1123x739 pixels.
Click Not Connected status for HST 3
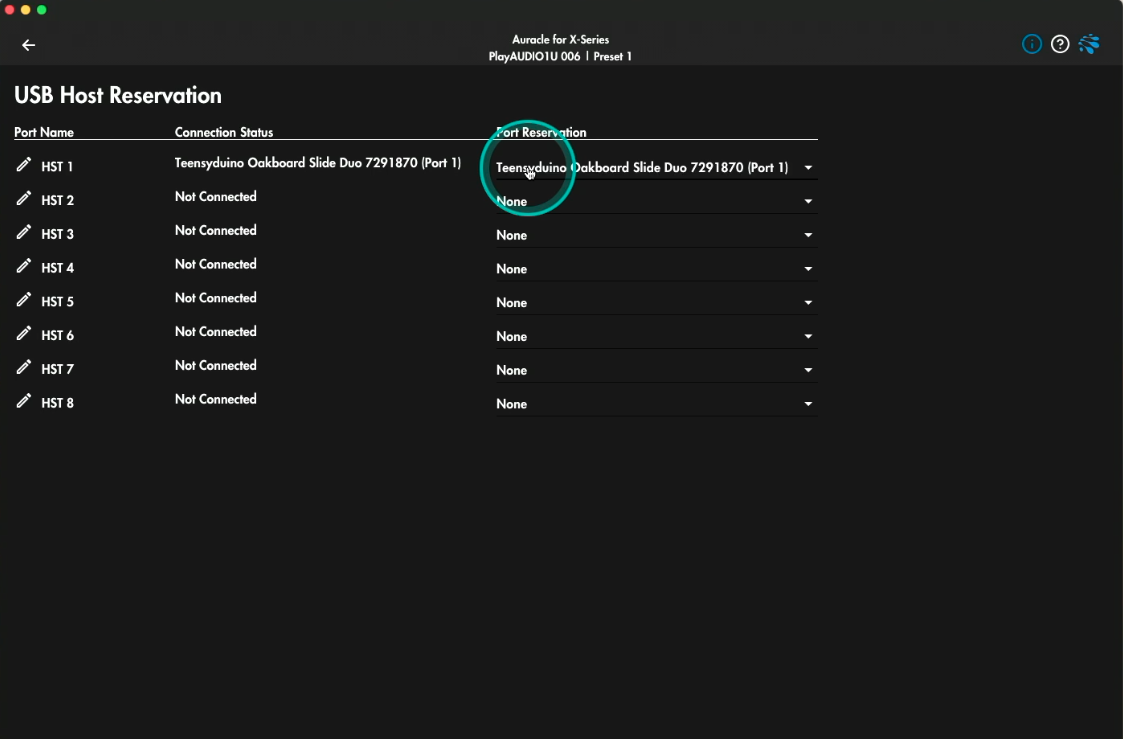click(216, 230)
